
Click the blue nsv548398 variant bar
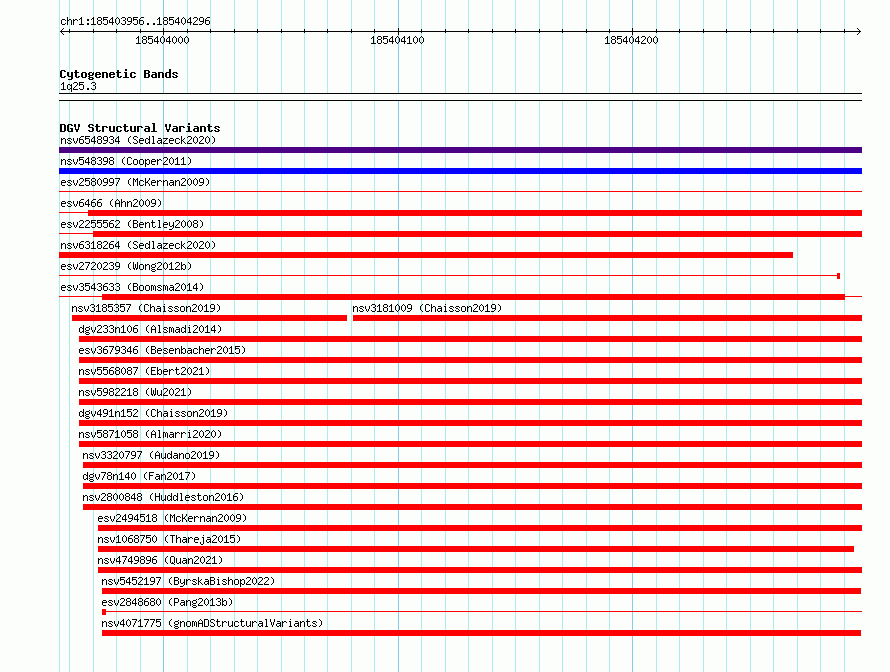[x=460, y=171]
